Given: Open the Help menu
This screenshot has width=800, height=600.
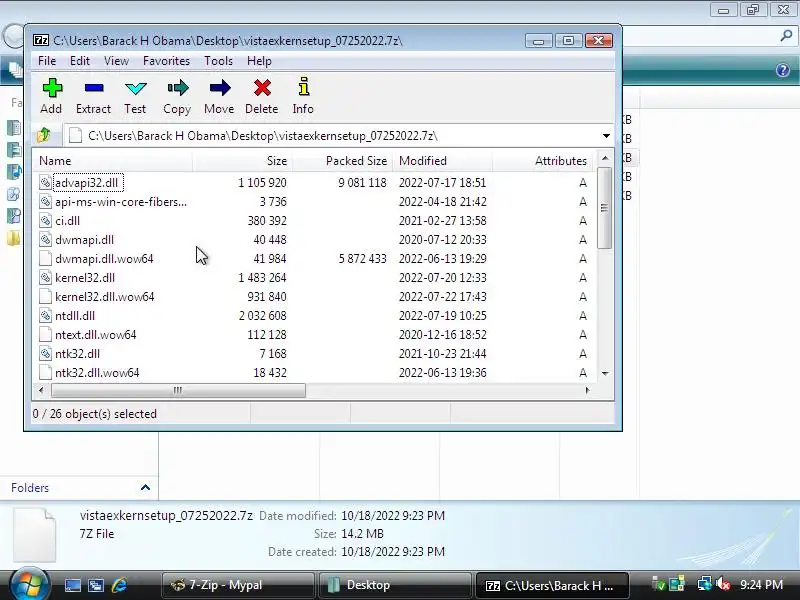Looking at the screenshot, I should 259,61.
